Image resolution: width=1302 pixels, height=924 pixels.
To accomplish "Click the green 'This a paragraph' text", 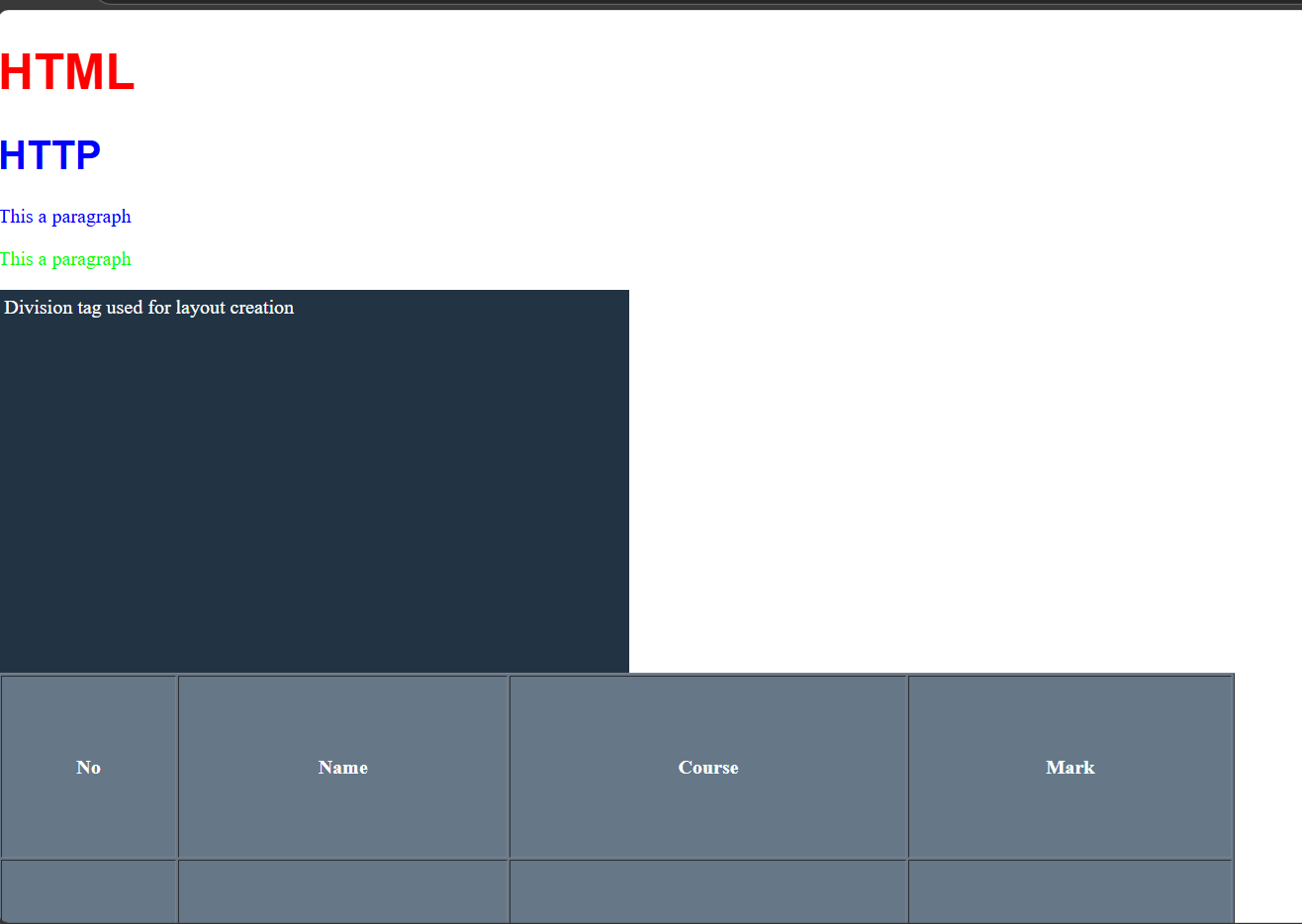I will [x=65, y=258].
